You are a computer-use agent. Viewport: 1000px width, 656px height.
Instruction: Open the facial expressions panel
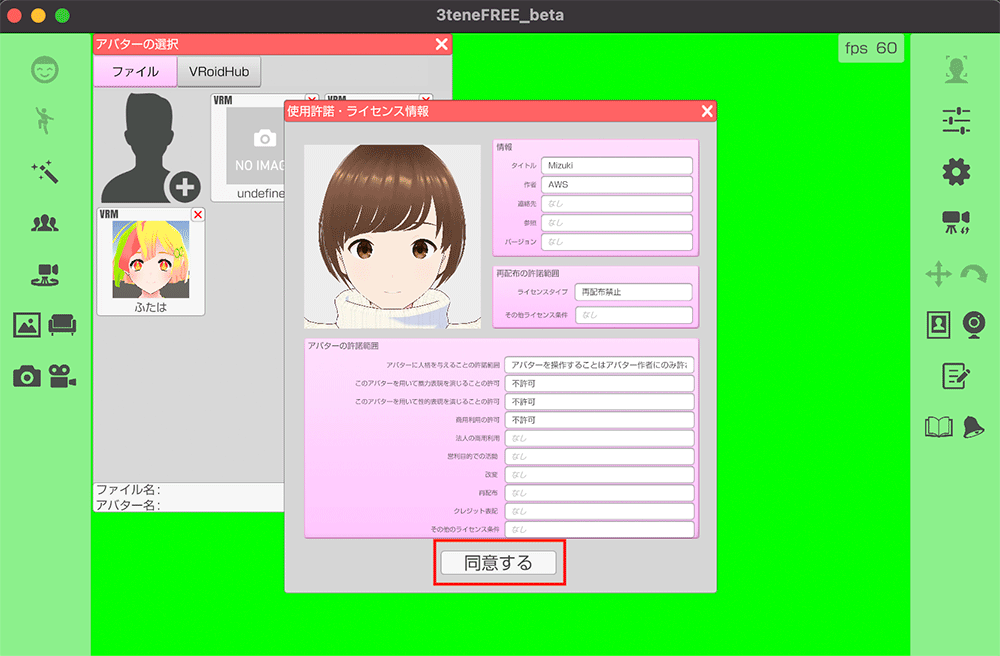(44, 70)
